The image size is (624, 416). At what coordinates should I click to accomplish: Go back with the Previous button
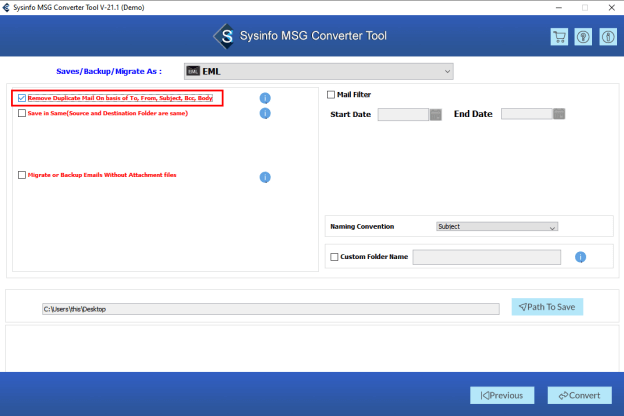coord(502,395)
